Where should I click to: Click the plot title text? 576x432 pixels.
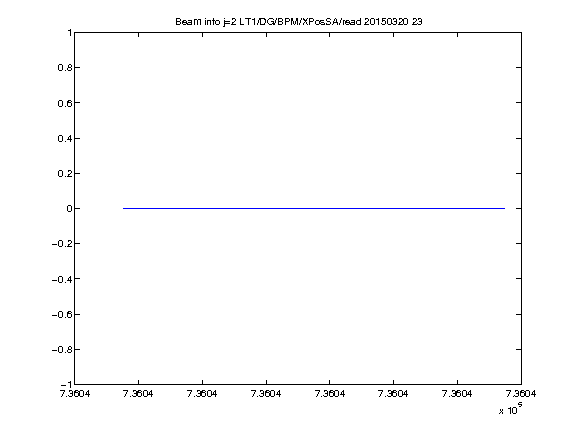[299, 22]
